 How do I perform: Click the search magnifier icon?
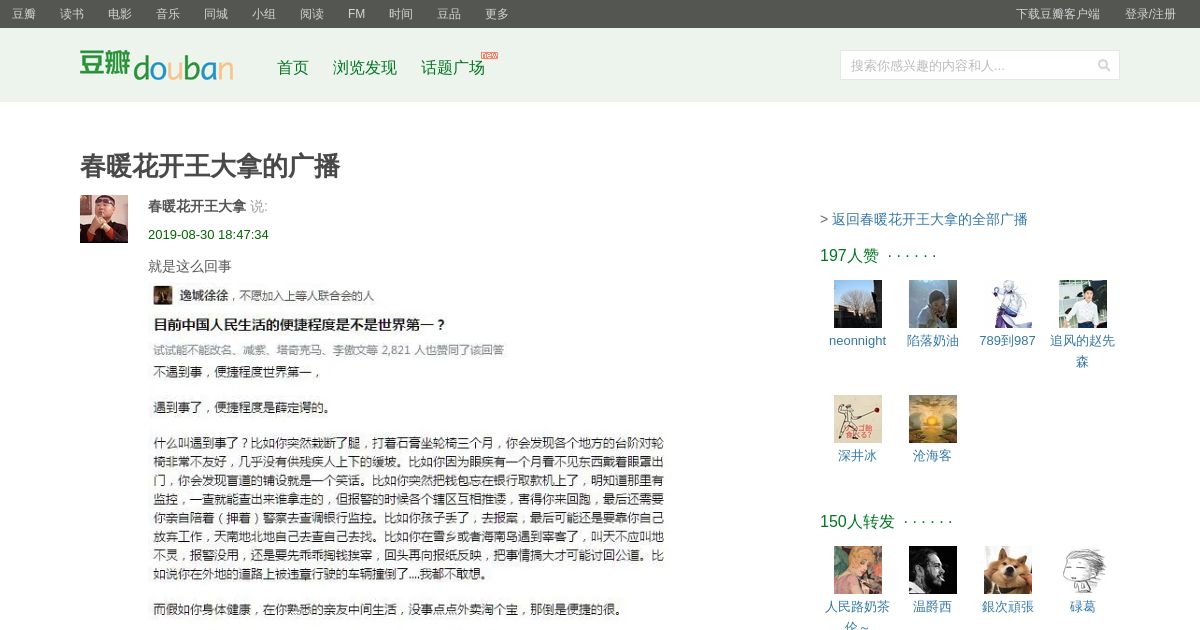pos(1104,65)
